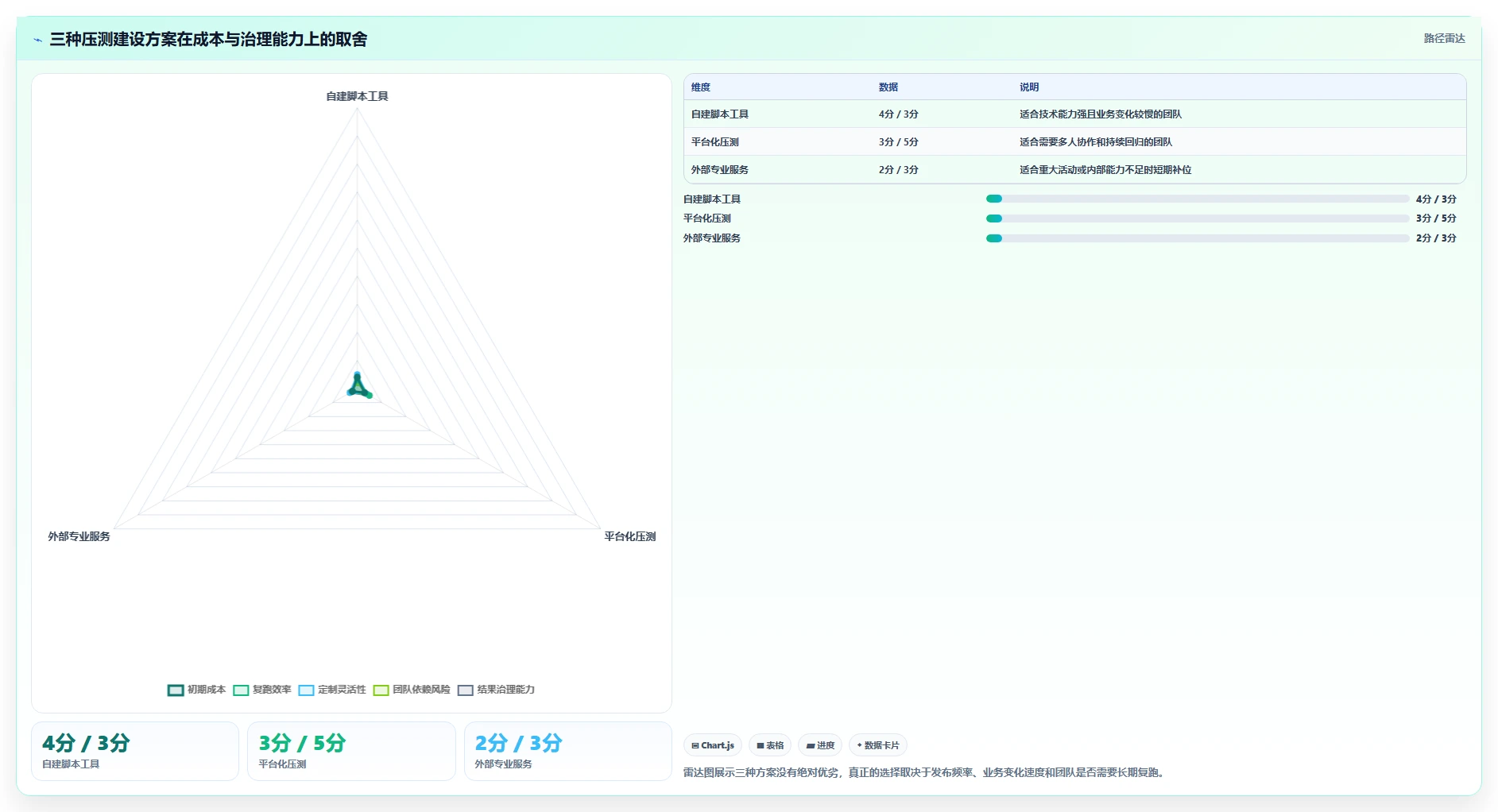Click the radar axis label 平台化压测

click(629, 536)
